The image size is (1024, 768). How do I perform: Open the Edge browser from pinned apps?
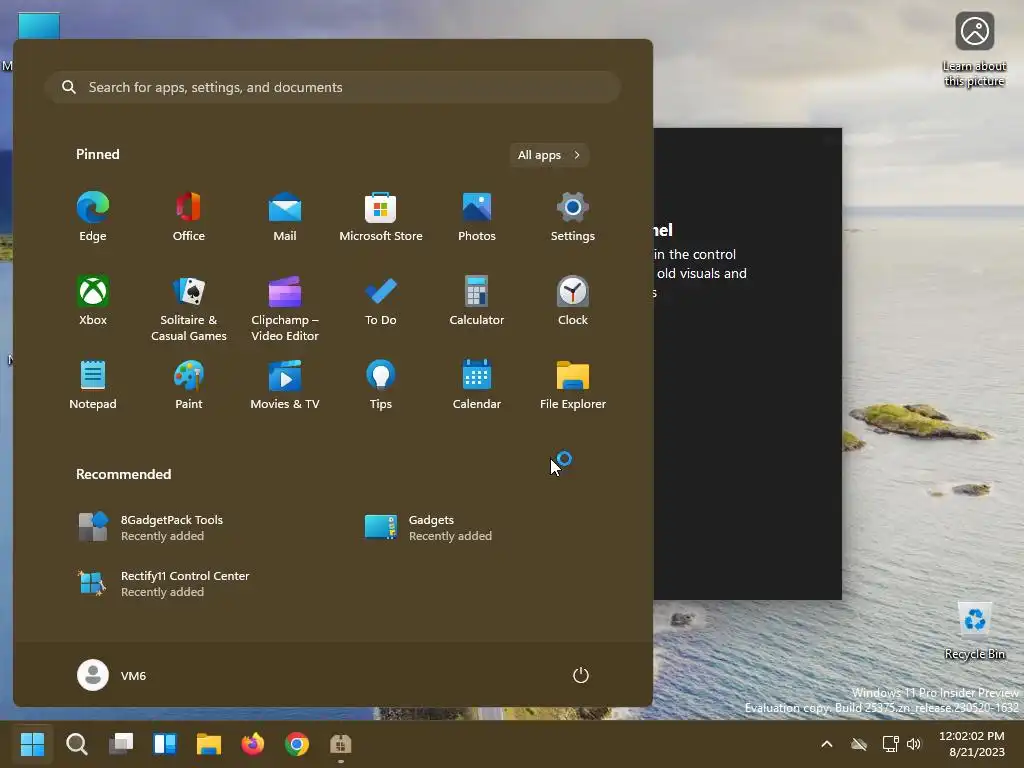coord(93,217)
